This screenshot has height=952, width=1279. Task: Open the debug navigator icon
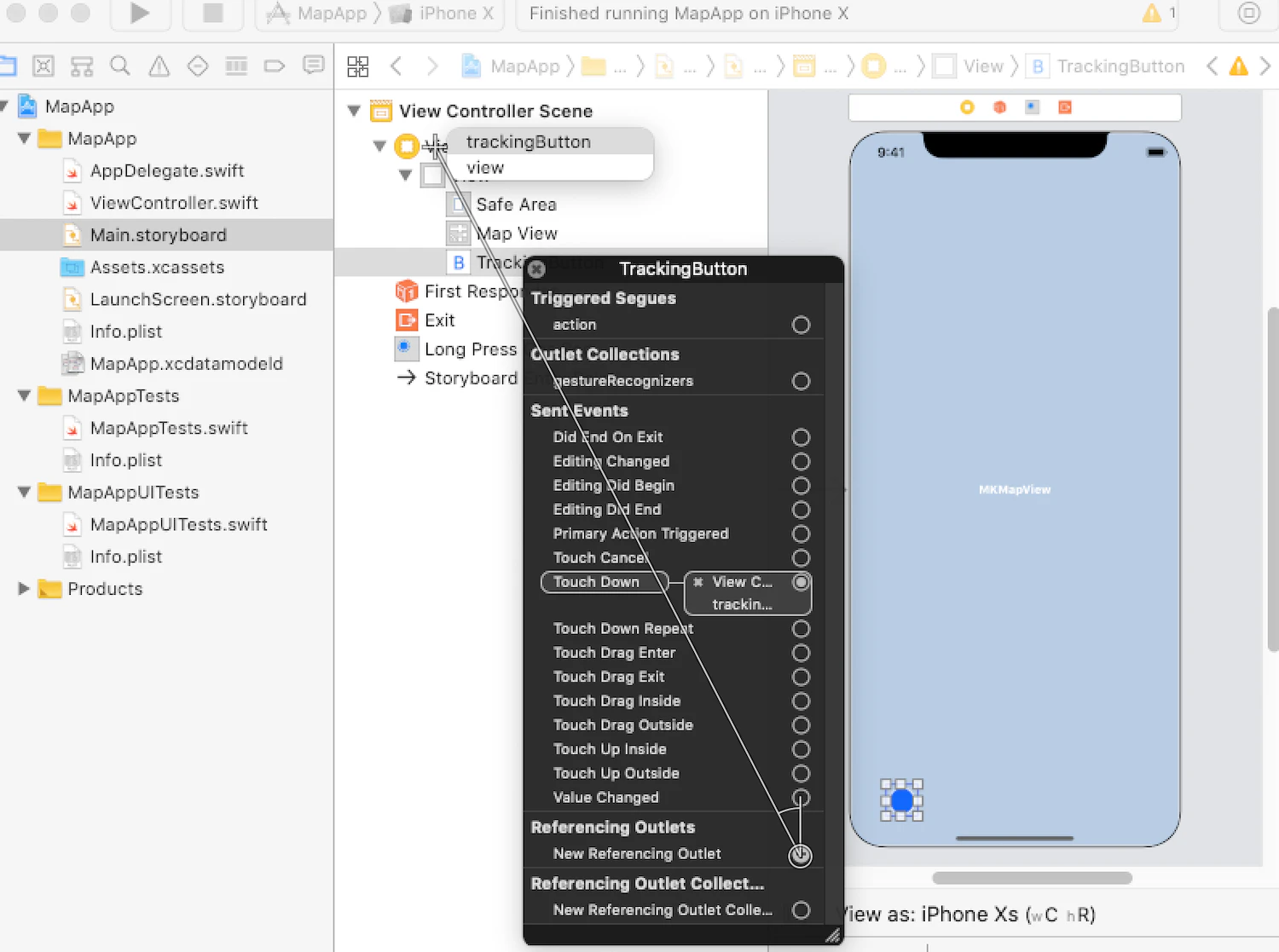point(236,66)
